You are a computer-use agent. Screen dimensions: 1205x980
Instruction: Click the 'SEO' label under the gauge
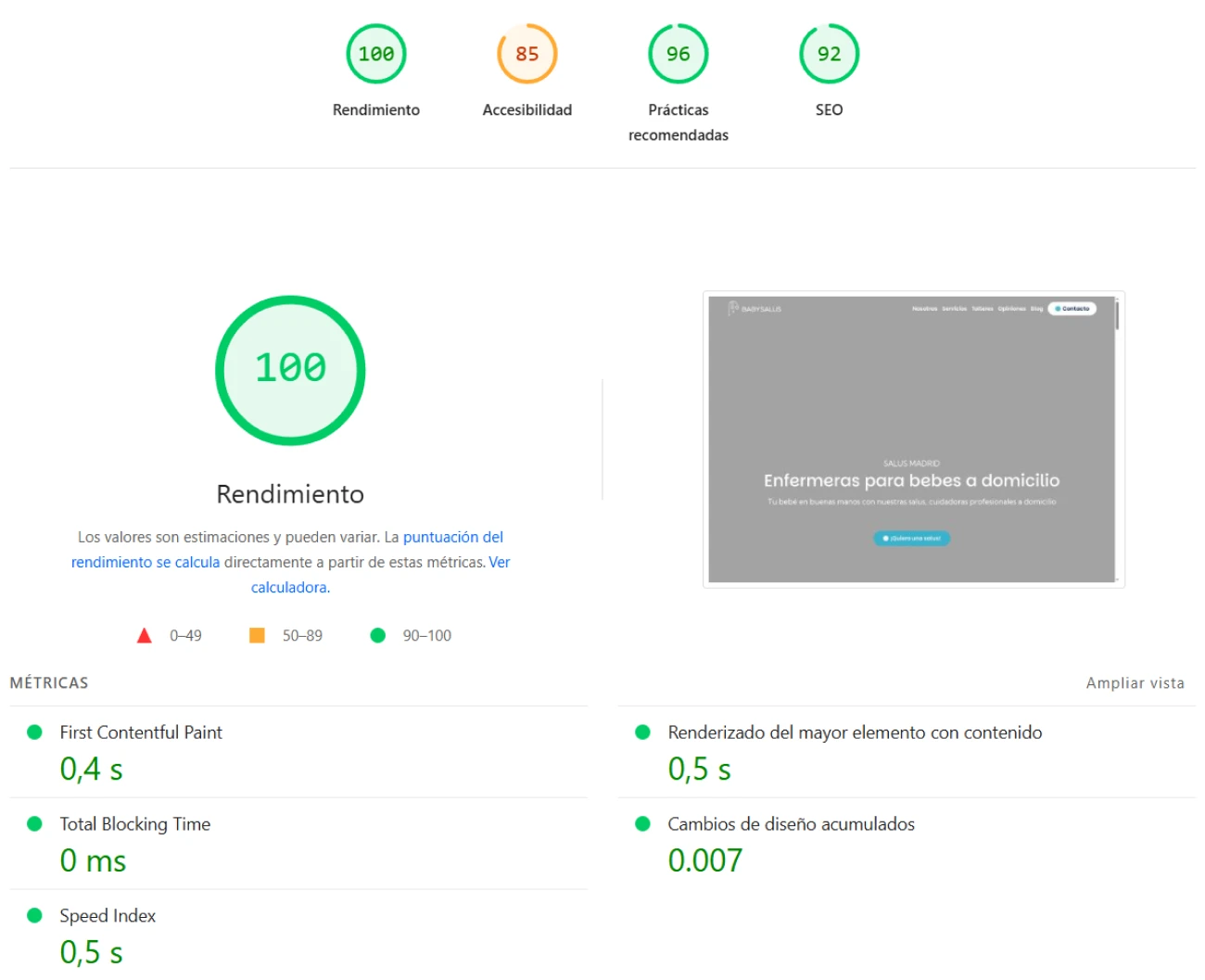[829, 110]
